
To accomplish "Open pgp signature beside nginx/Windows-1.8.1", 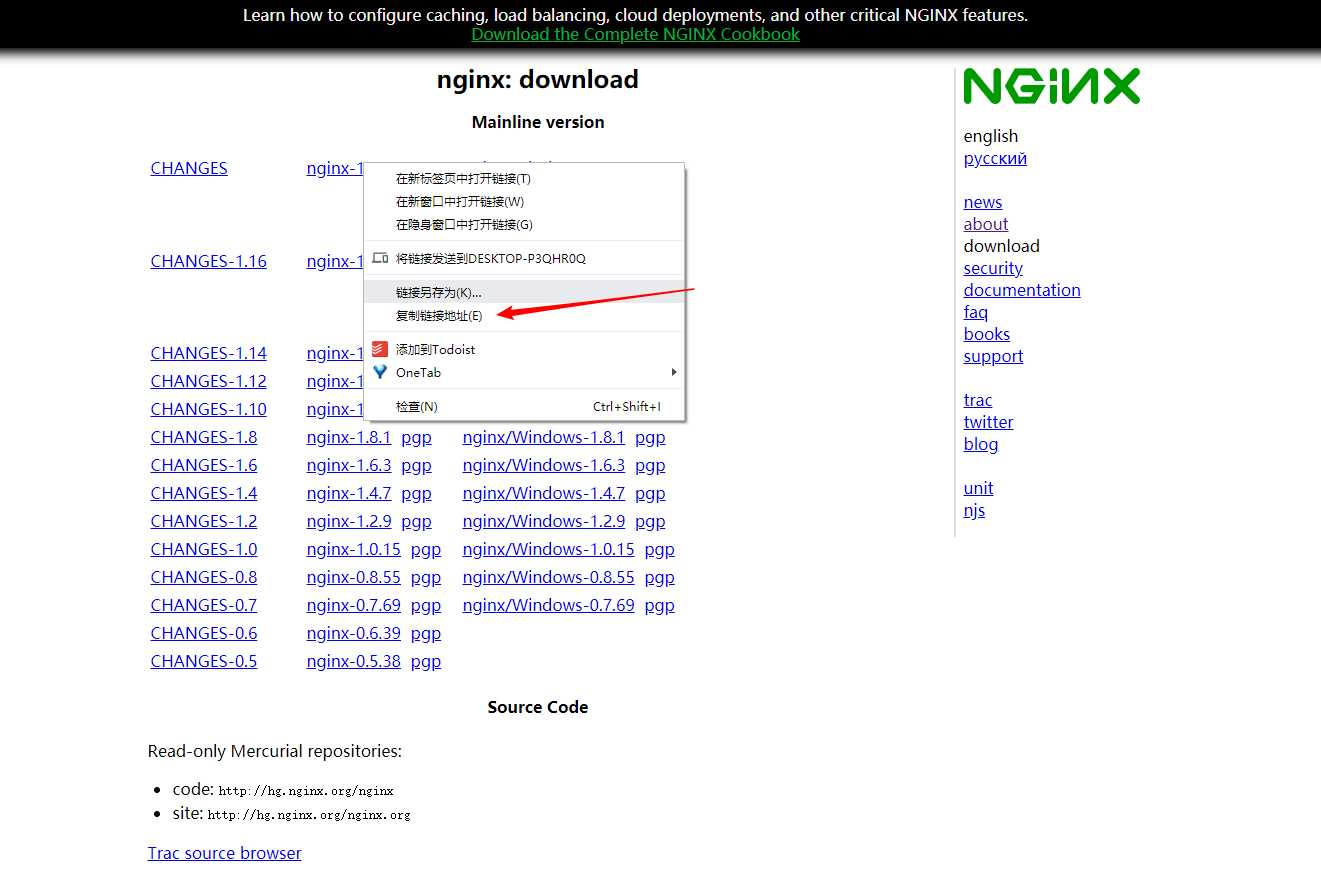I will 650,437.
